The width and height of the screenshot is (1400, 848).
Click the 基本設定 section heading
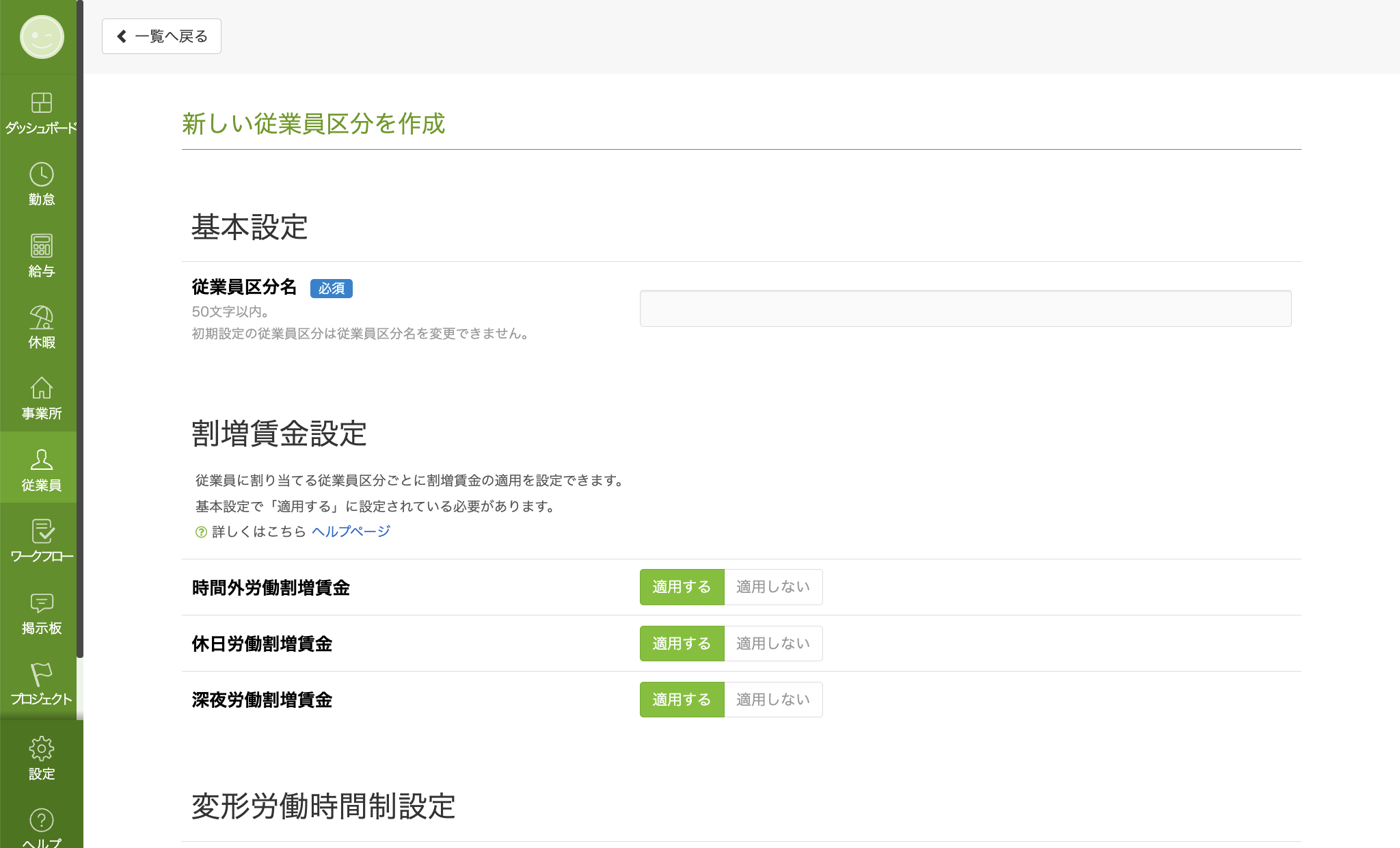250,227
